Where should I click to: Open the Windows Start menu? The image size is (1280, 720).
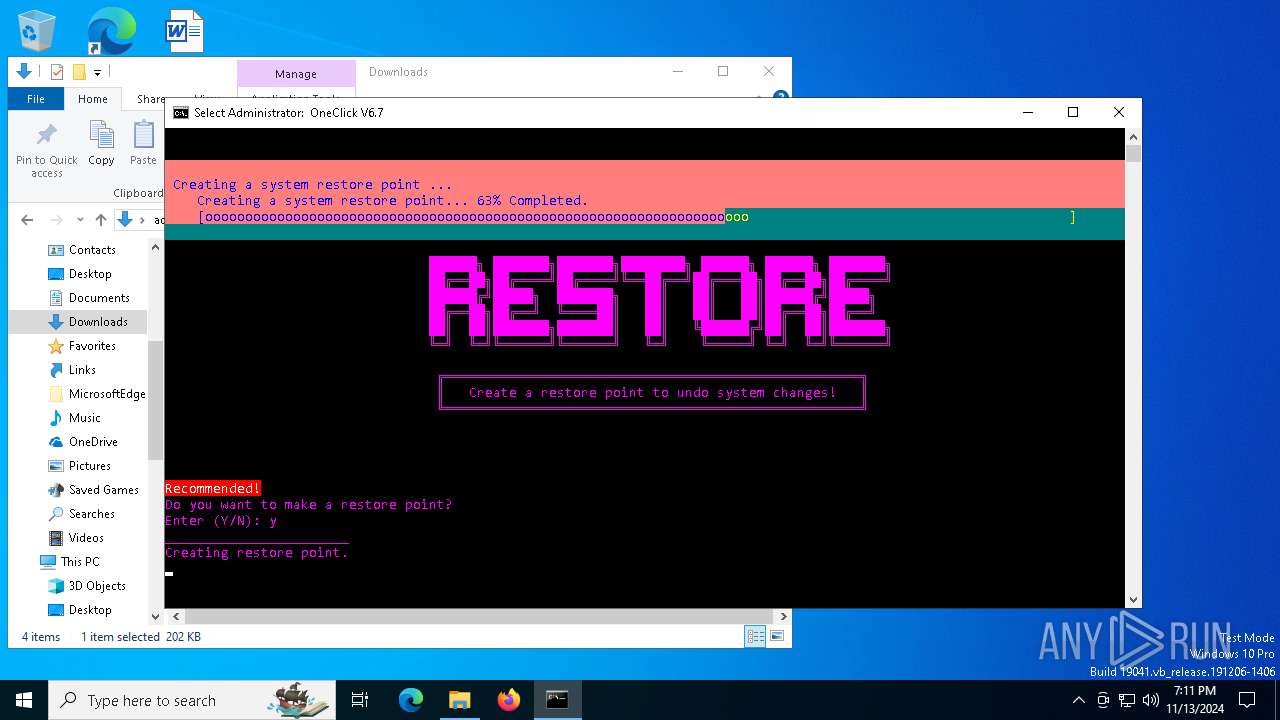click(x=24, y=700)
